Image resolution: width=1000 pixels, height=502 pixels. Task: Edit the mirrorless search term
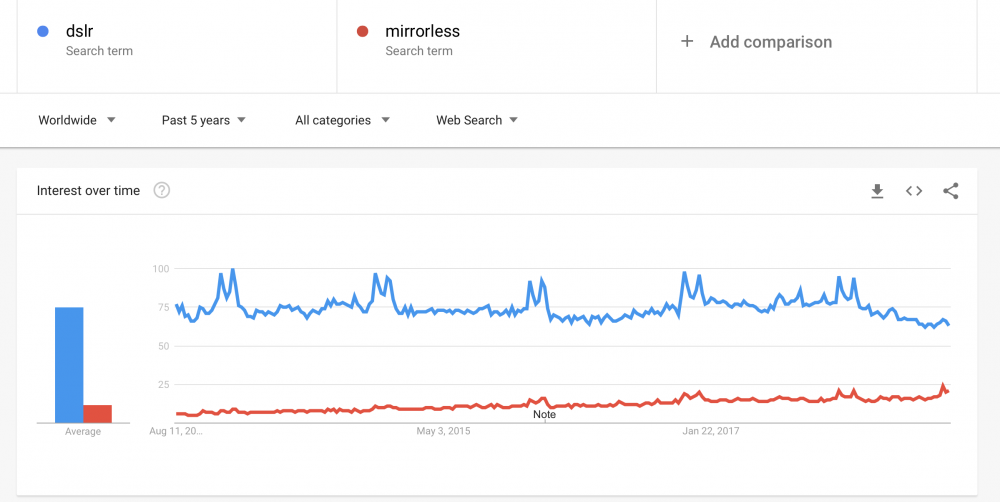coord(422,32)
